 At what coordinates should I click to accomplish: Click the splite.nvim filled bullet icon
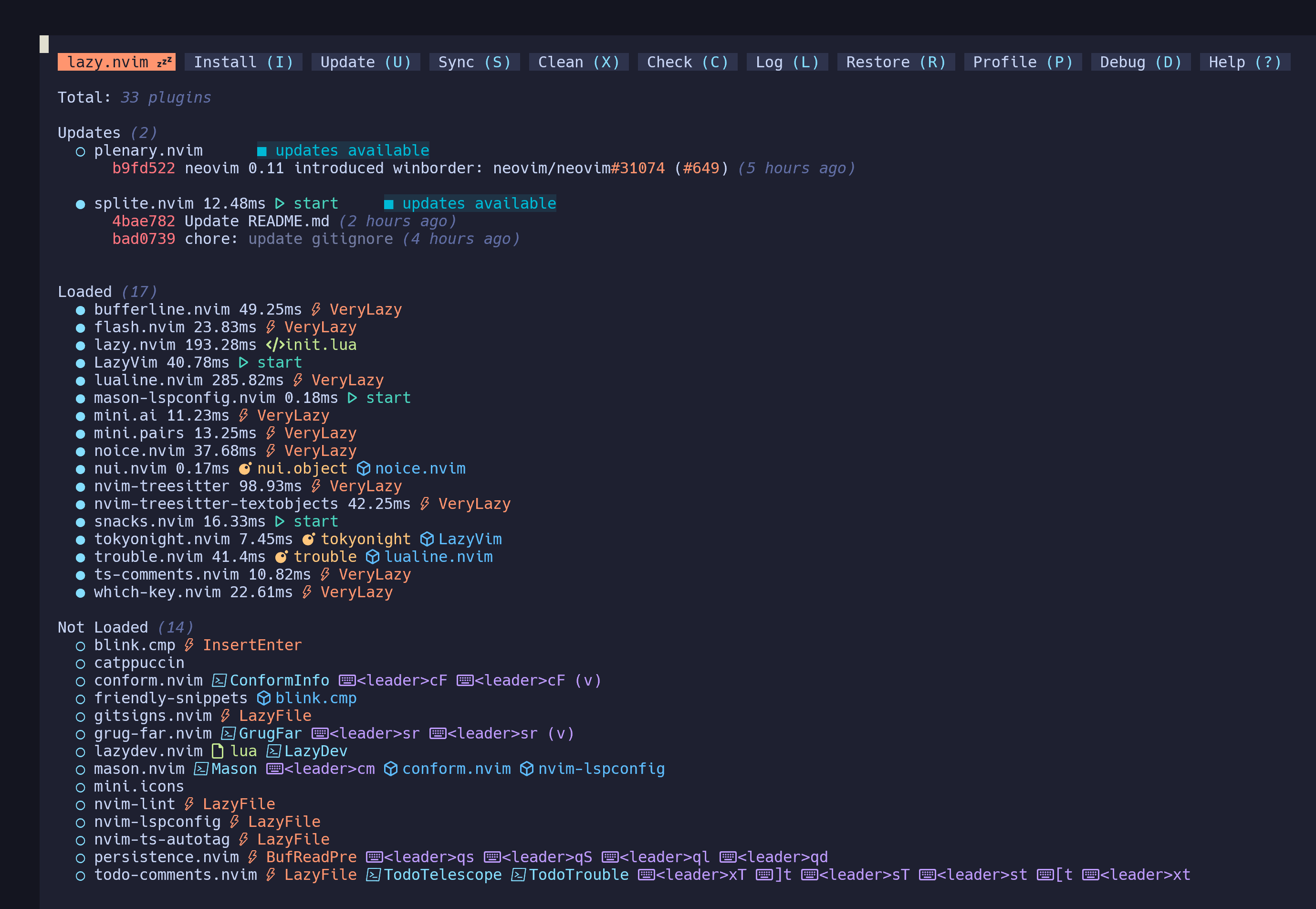click(80, 204)
